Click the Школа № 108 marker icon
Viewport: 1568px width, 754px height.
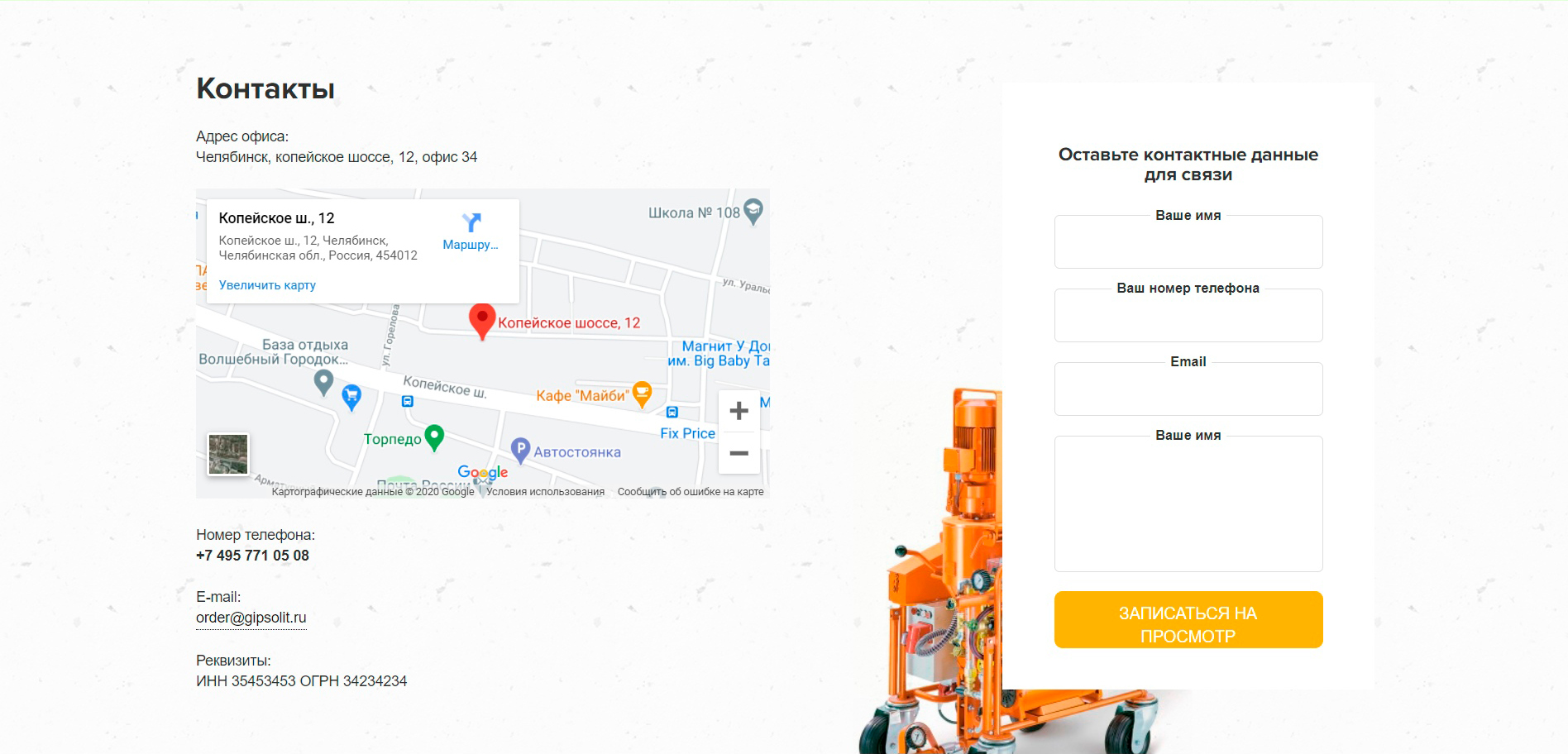pyautogui.click(x=753, y=212)
